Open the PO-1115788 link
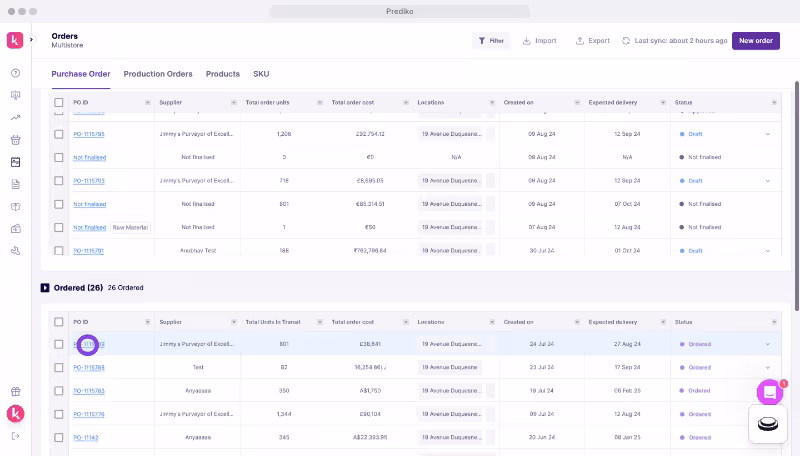800x456 pixels. point(89,367)
